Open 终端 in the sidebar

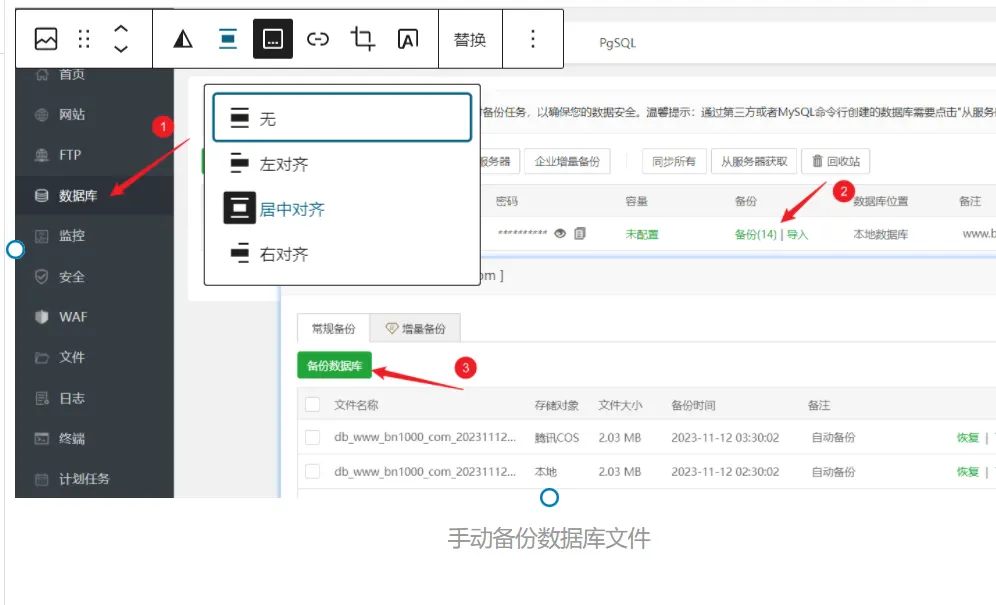pos(72,438)
